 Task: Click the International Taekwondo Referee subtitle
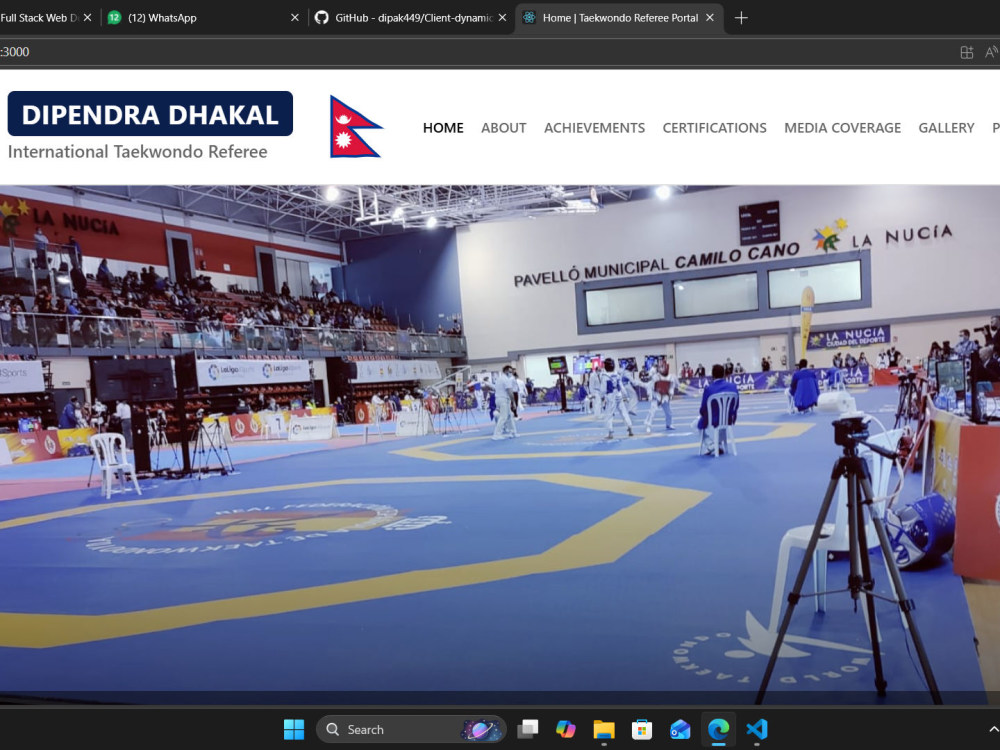(x=137, y=152)
